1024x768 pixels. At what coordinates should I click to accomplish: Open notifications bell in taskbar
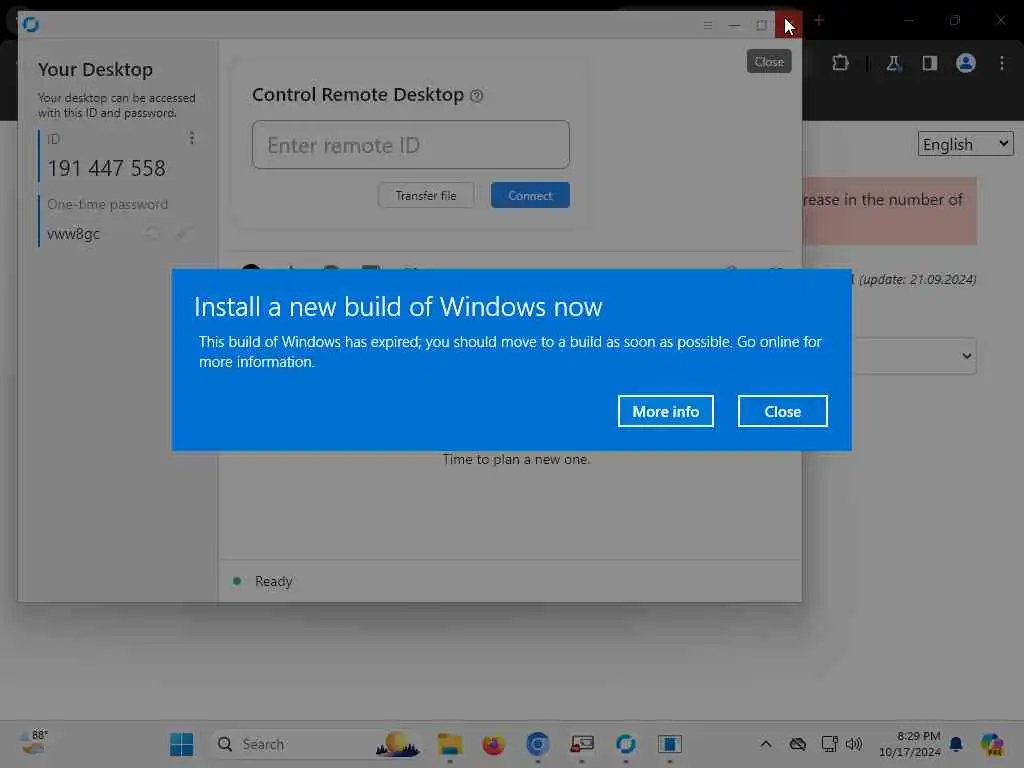click(956, 744)
